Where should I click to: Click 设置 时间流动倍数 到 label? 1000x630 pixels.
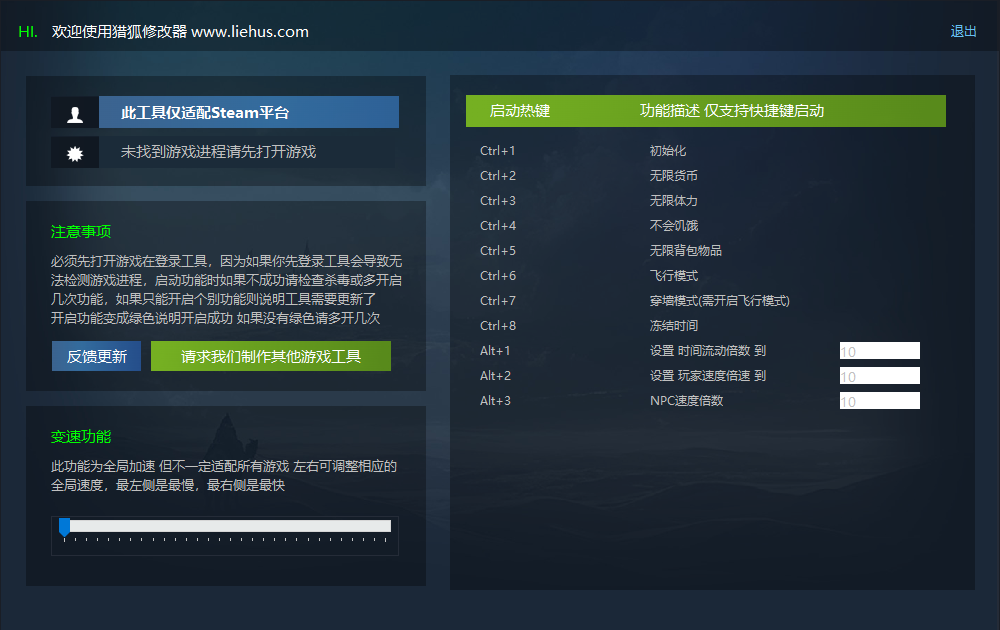coord(708,351)
